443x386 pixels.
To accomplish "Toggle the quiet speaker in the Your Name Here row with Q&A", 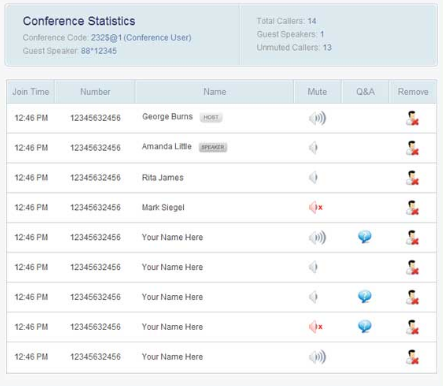I will point(313,297).
